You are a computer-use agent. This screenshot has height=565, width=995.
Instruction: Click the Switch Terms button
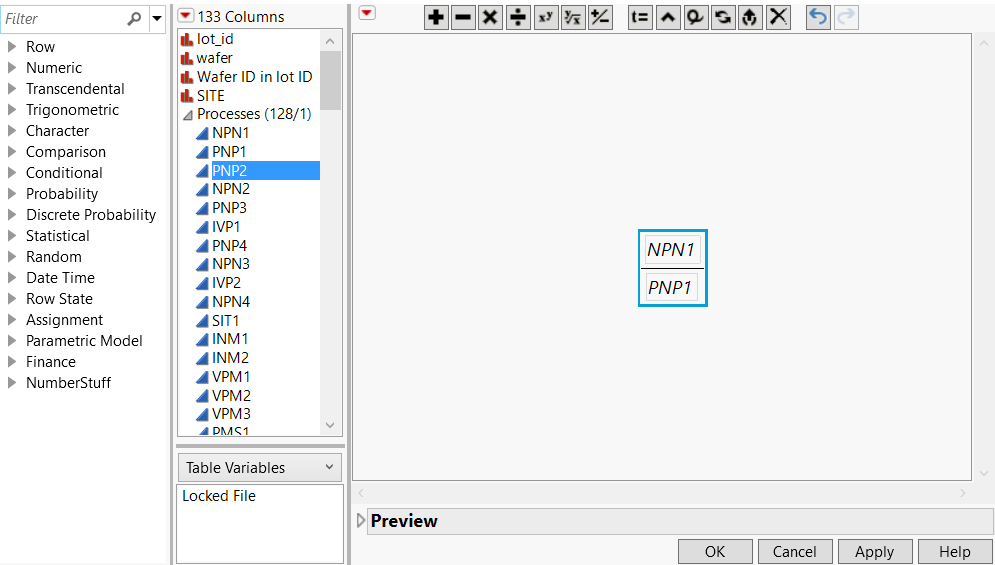[723, 17]
